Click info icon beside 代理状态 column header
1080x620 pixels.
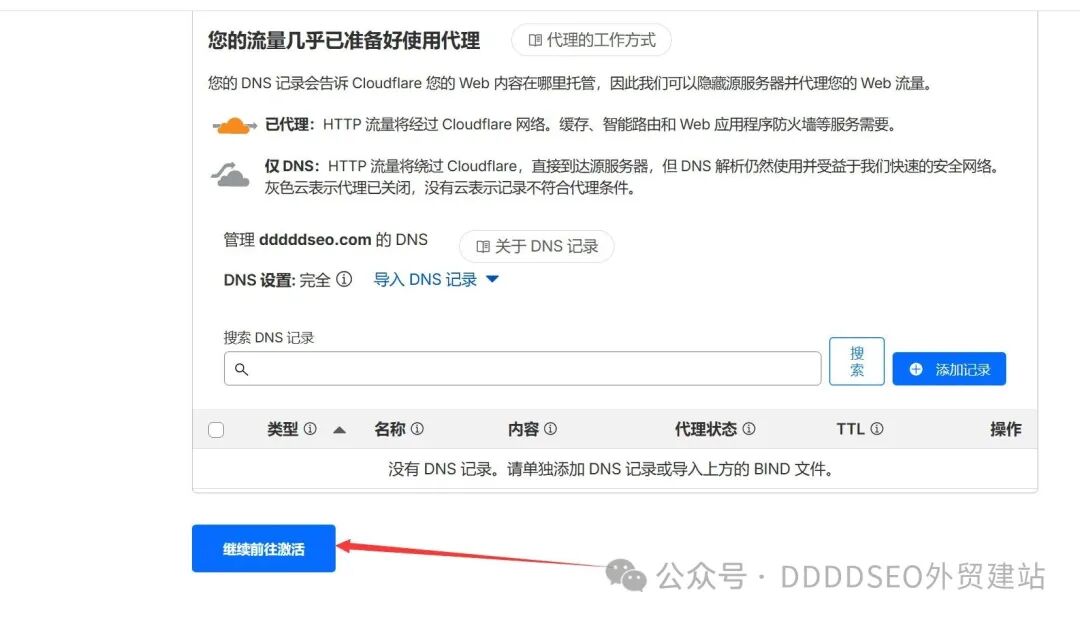click(749, 428)
